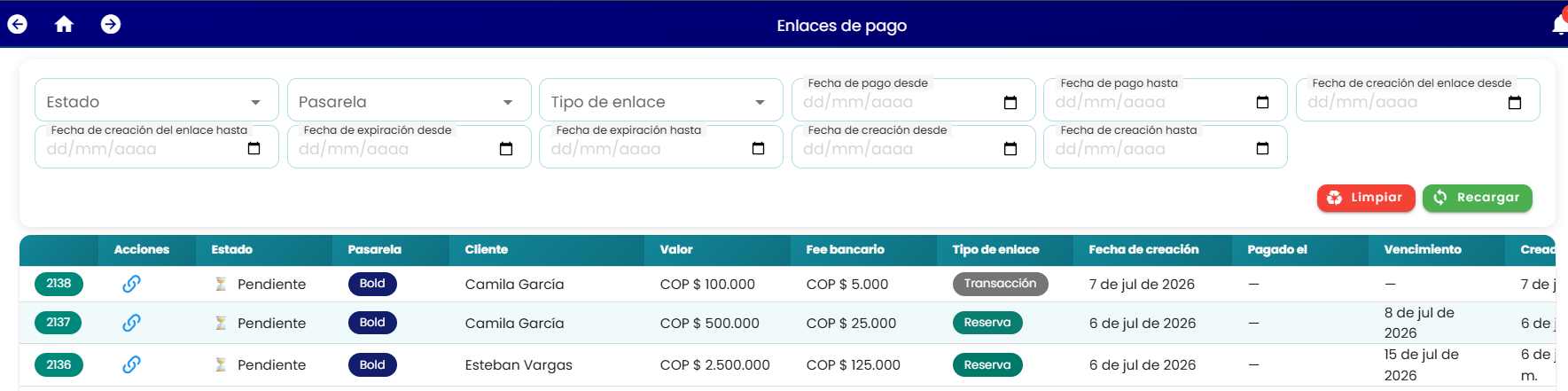Viewport: 1568px width, 391px height.
Task: Sort by the Valor column header
Action: point(676,250)
